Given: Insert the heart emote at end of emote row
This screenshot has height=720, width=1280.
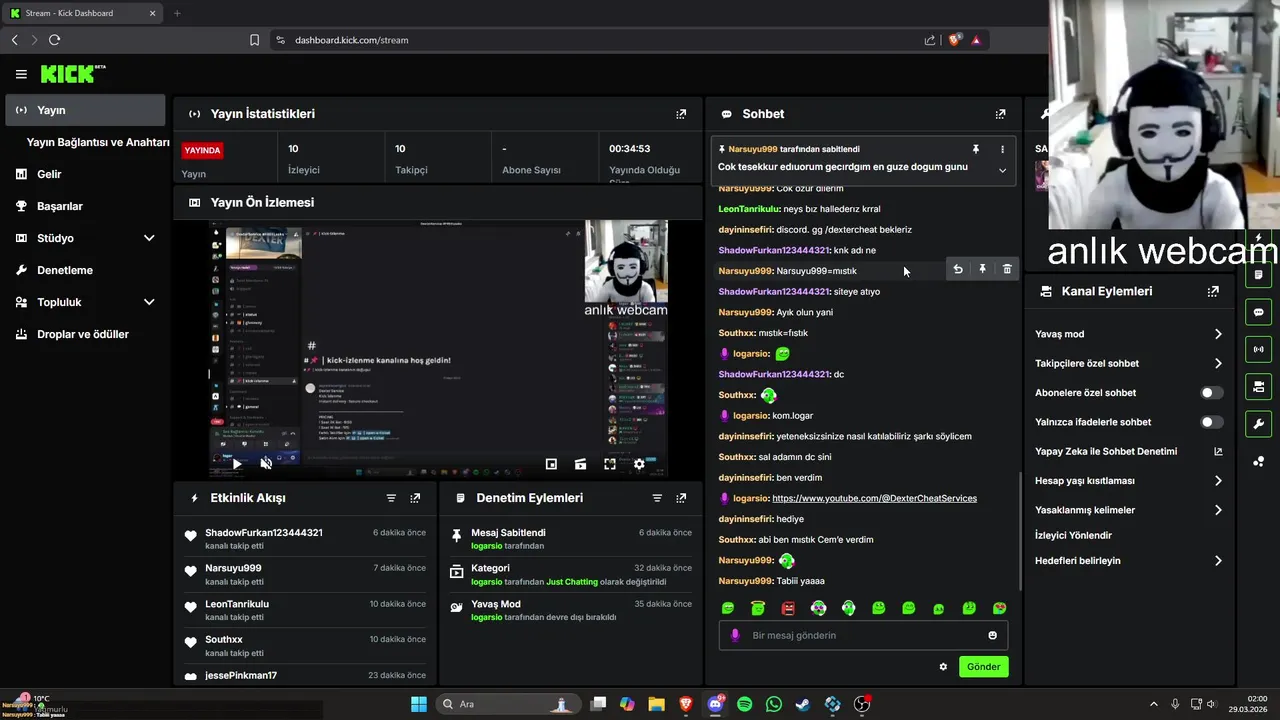Looking at the screenshot, I should click(x=999, y=608).
